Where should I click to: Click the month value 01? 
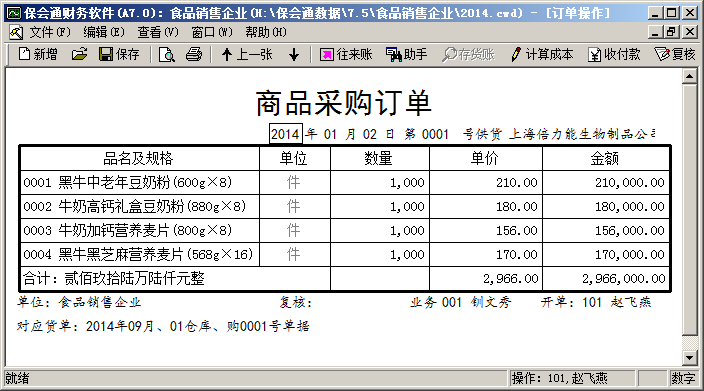tap(330, 134)
